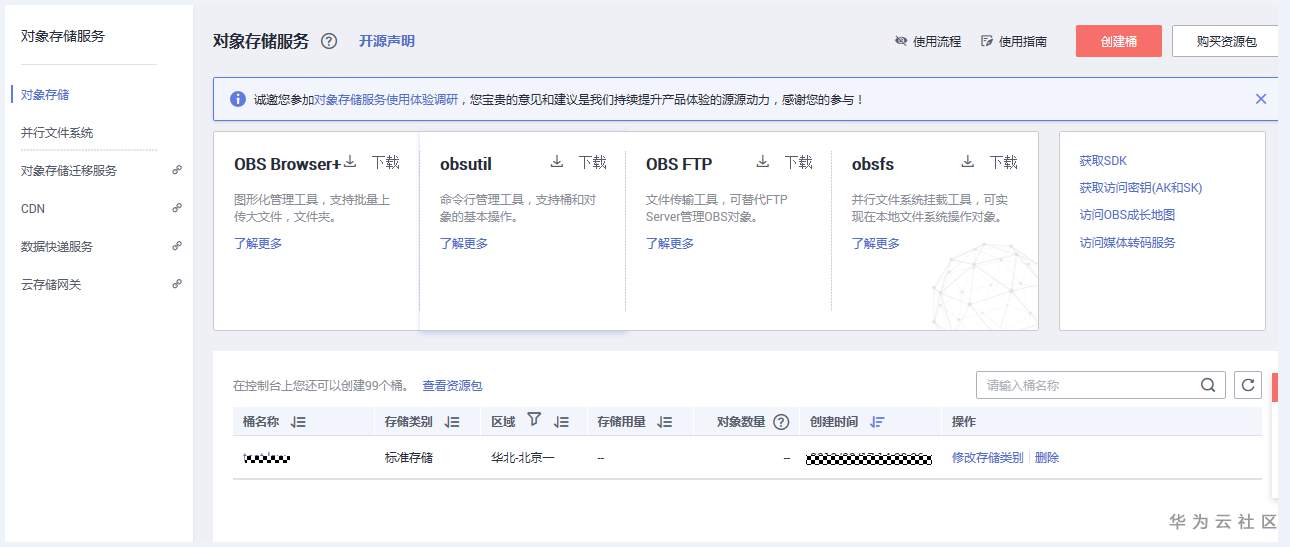1290x547 pixels.
Task: Select 并行文件系统 in left sidebar
Action: point(57,133)
